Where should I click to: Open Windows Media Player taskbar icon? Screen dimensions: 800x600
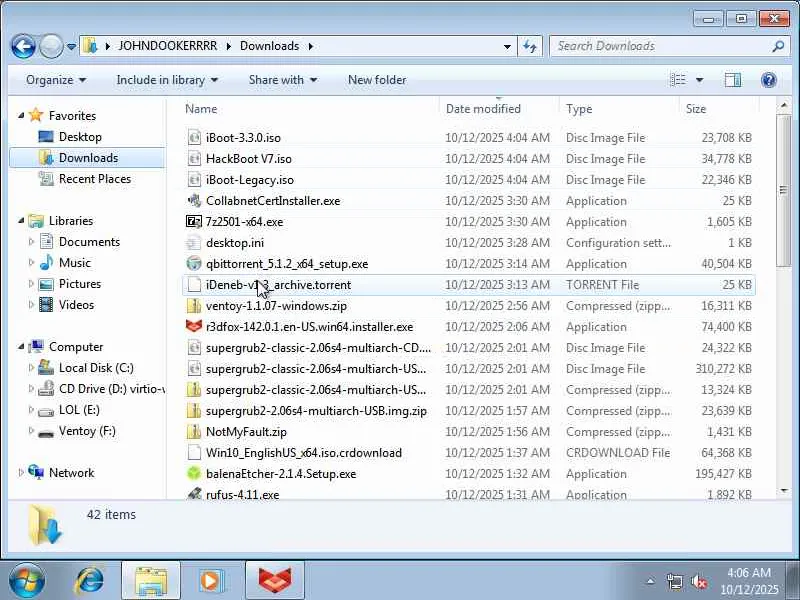tap(211, 581)
